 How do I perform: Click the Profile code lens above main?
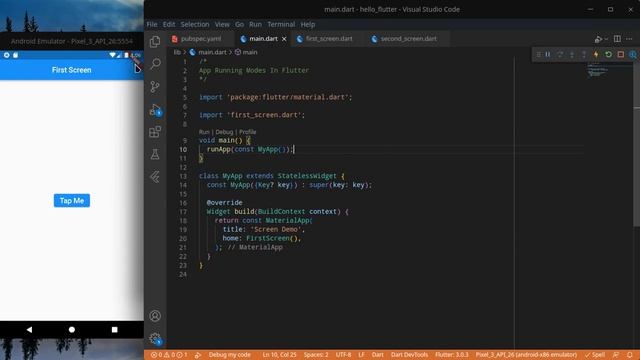247,132
